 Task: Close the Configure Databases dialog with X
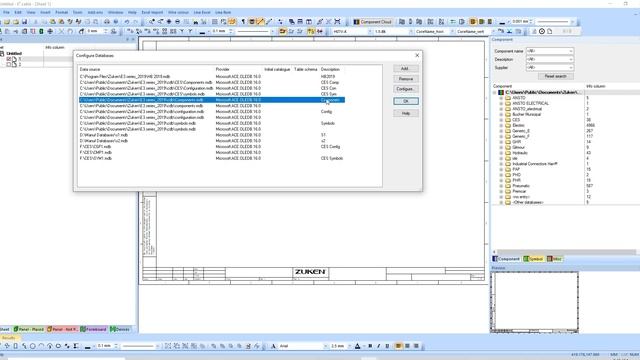pyautogui.click(x=417, y=55)
